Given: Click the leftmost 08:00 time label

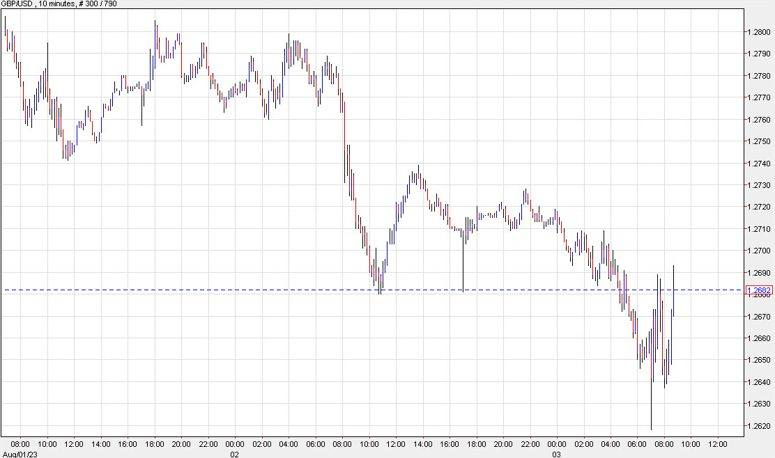Looking at the screenshot, I should pos(19,442).
